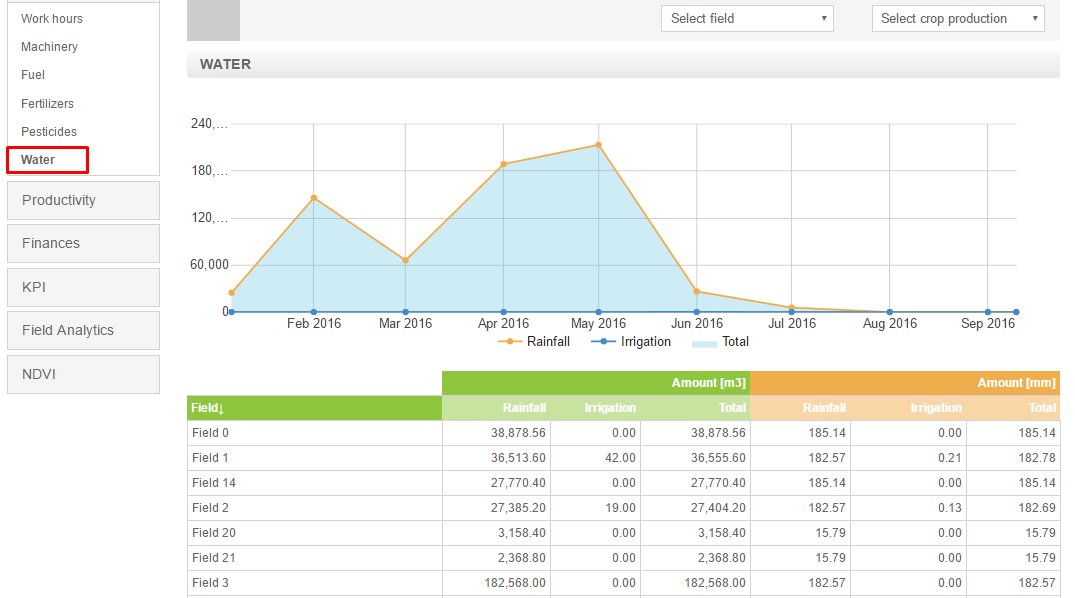Viewport: 1075px width, 598px height.
Task: Open the NDVI sidebar section
Action: pos(83,374)
